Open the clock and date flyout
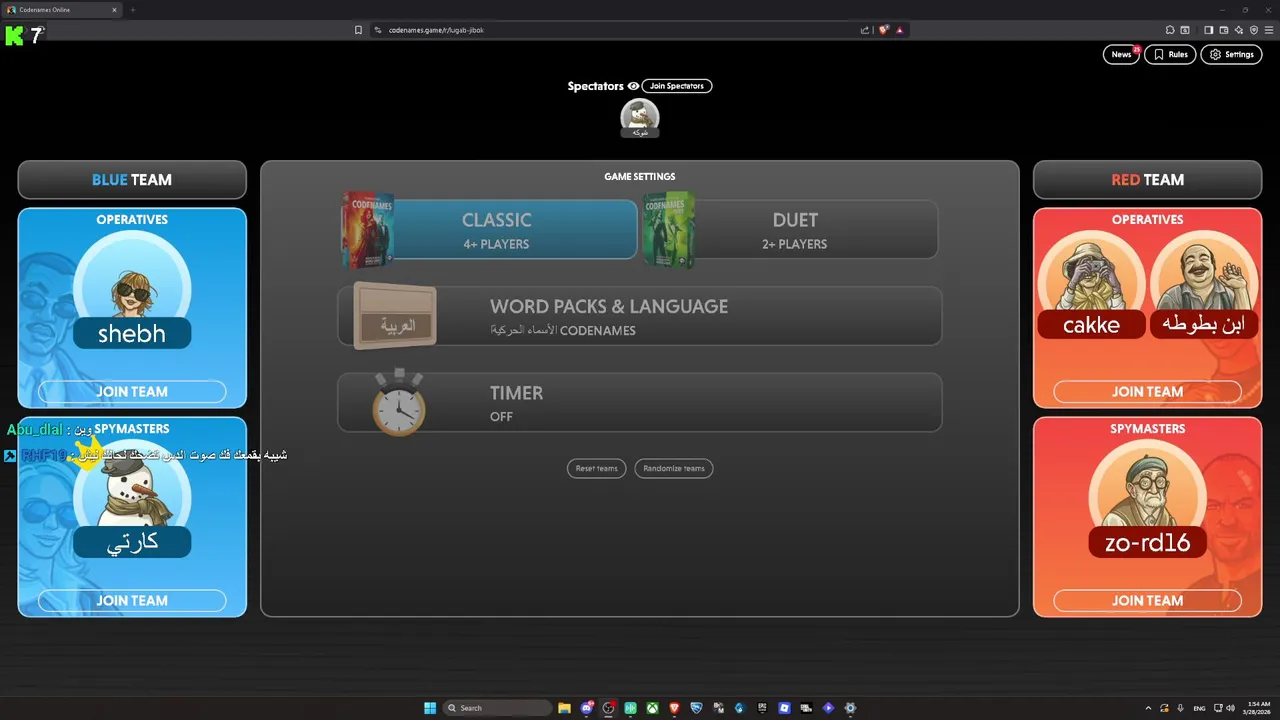This screenshot has height=720, width=1280. click(1259, 708)
